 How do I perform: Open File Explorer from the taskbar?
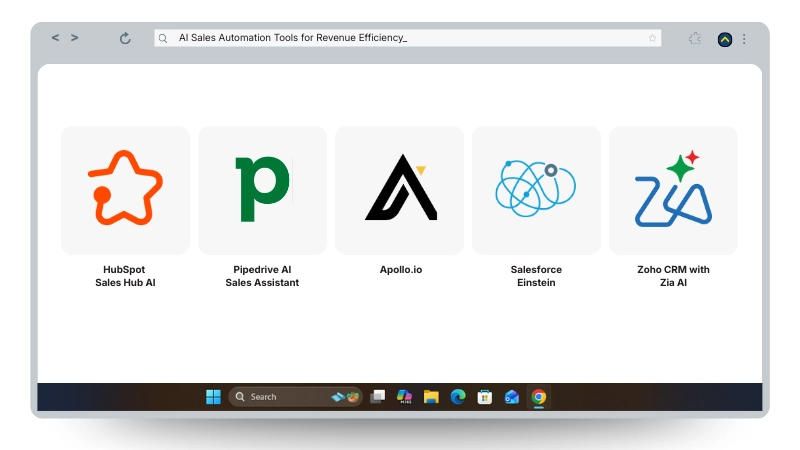pos(431,396)
